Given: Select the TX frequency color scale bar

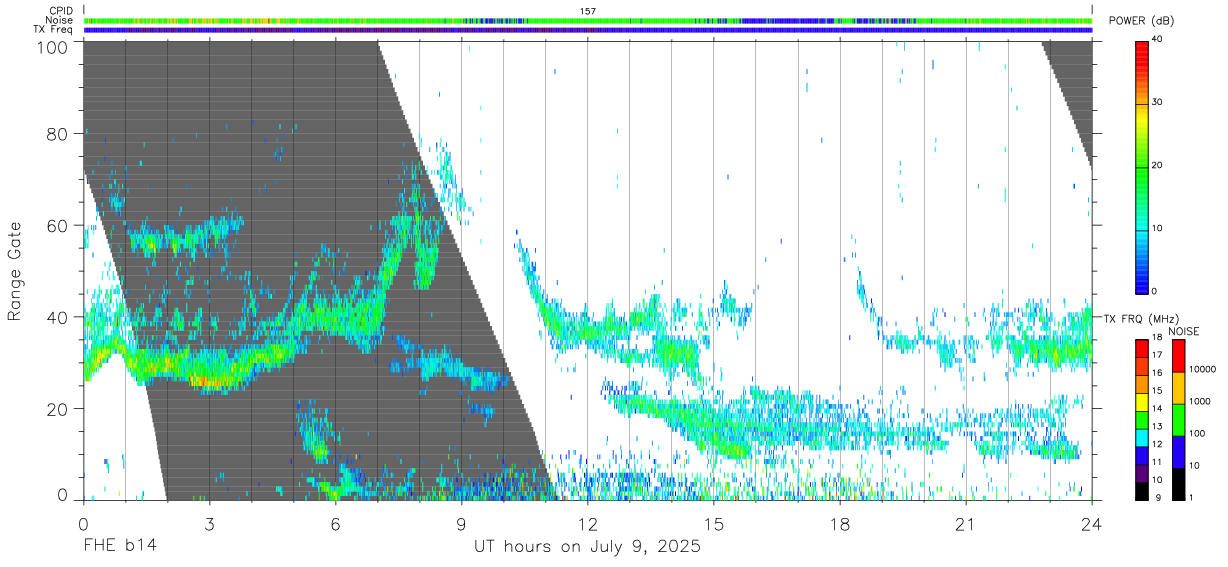Looking at the screenshot, I should pyautogui.click(x=1142, y=419).
